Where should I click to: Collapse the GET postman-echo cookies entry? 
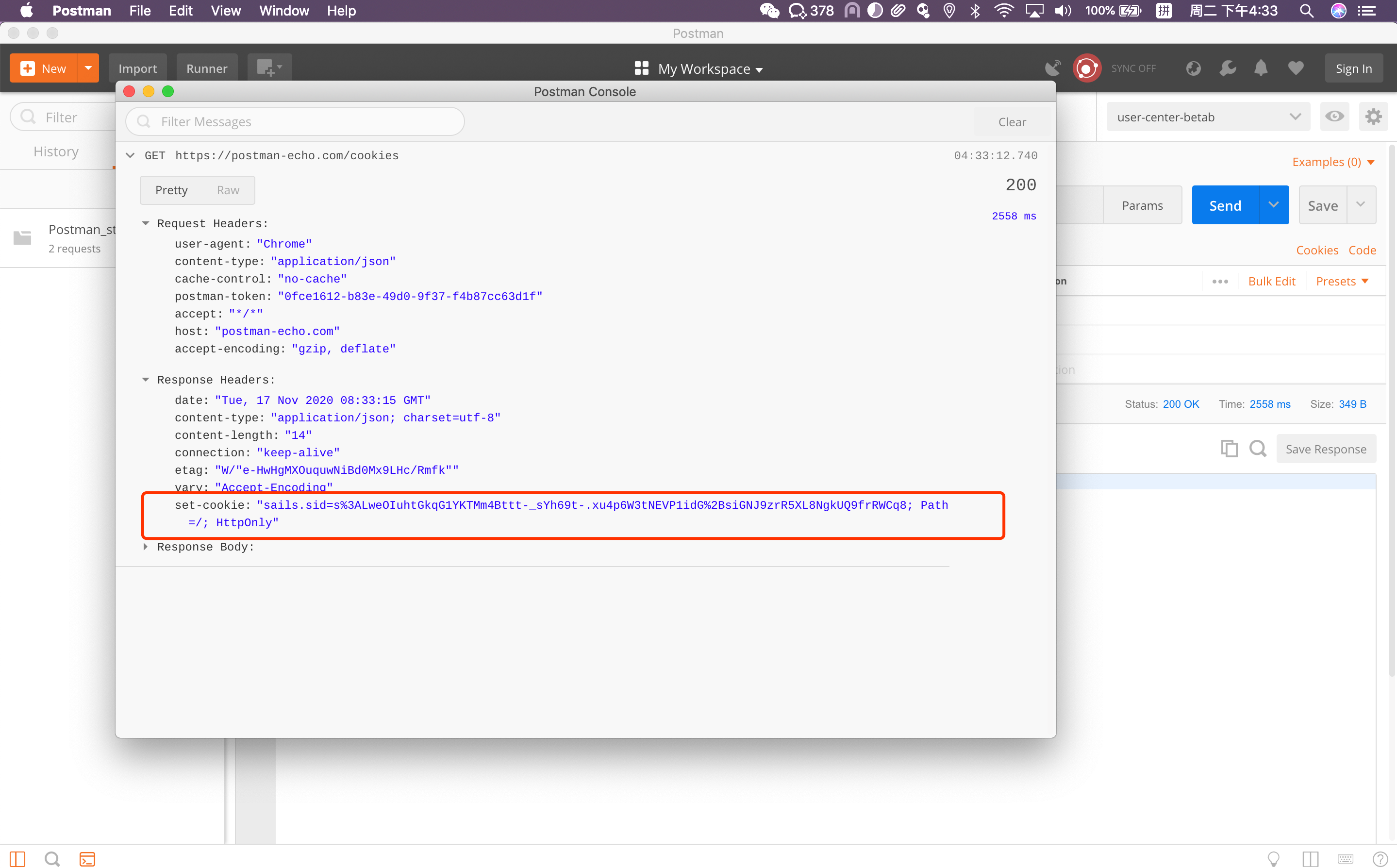pos(130,155)
